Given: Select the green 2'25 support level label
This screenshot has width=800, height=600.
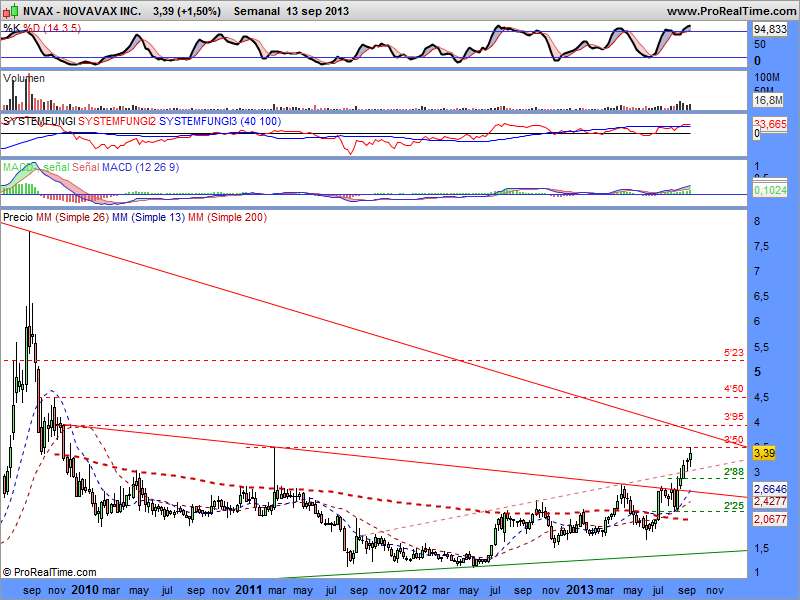Looking at the screenshot, I should click(x=734, y=506).
